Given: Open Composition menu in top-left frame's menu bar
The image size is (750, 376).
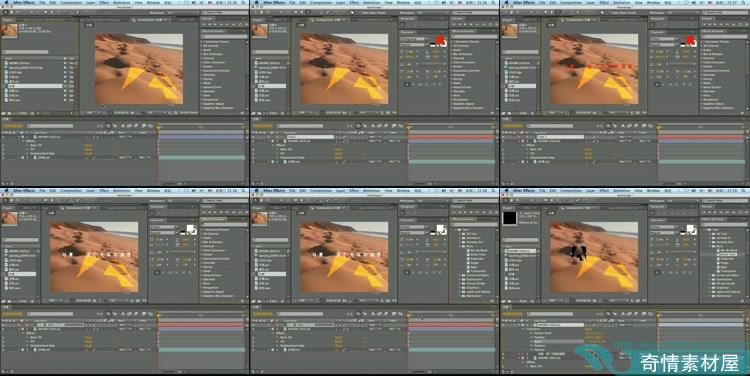Looking at the screenshot, I should [71, 2].
